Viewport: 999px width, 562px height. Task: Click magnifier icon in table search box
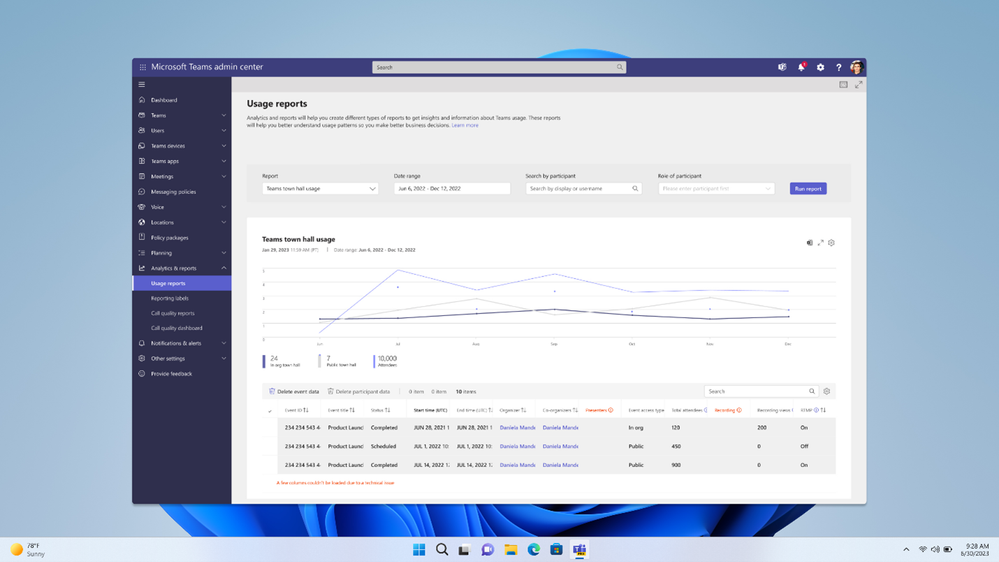point(812,391)
